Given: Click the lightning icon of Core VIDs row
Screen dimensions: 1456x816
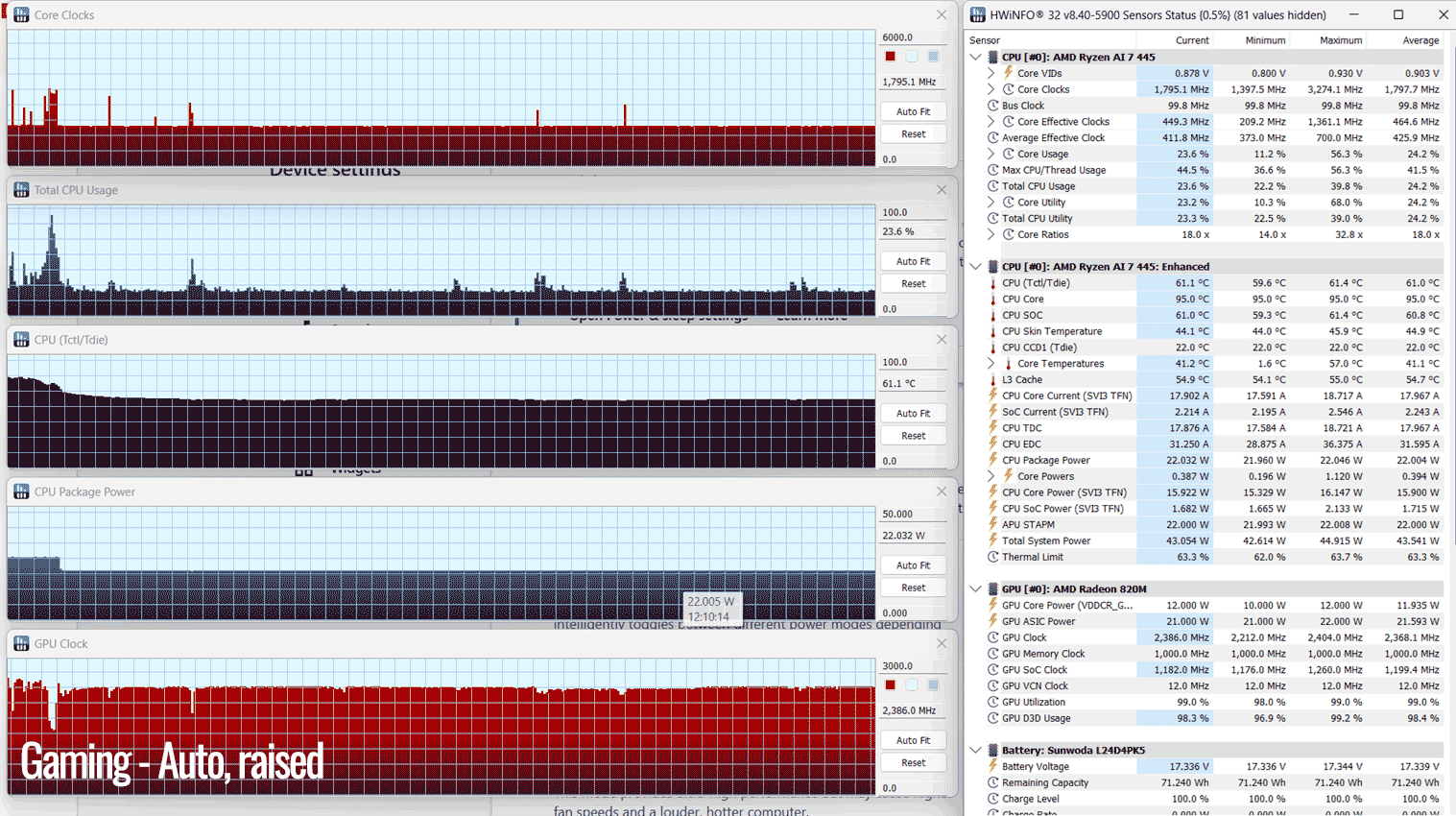Looking at the screenshot, I should 1009,73.
